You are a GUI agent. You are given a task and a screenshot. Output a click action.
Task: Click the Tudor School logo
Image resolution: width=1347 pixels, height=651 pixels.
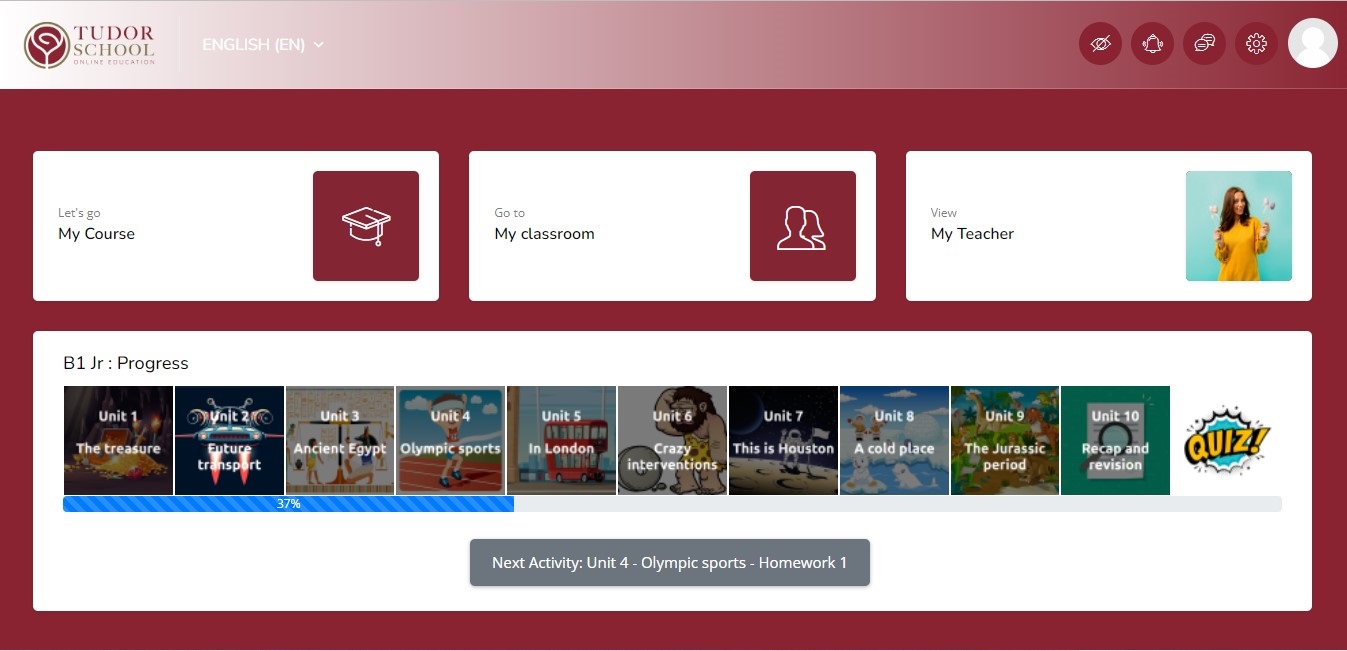click(x=90, y=43)
